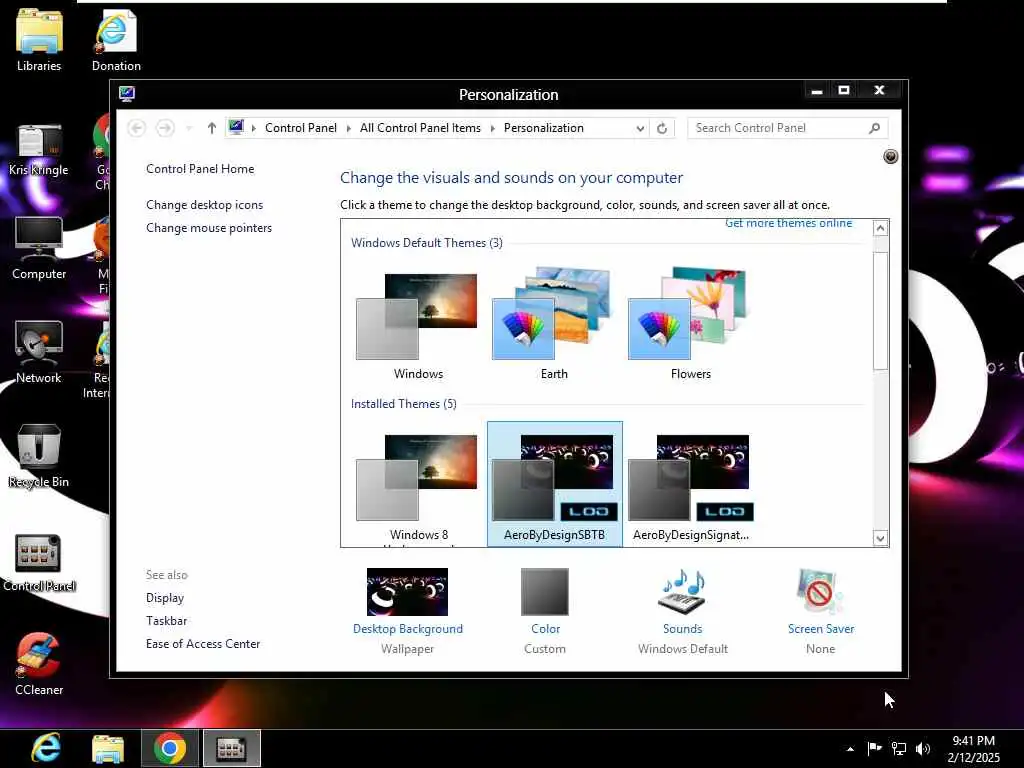The height and width of the screenshot is (768, 1024).
Task: Click the Back navigation arrow
Action: tap(136, 128)
